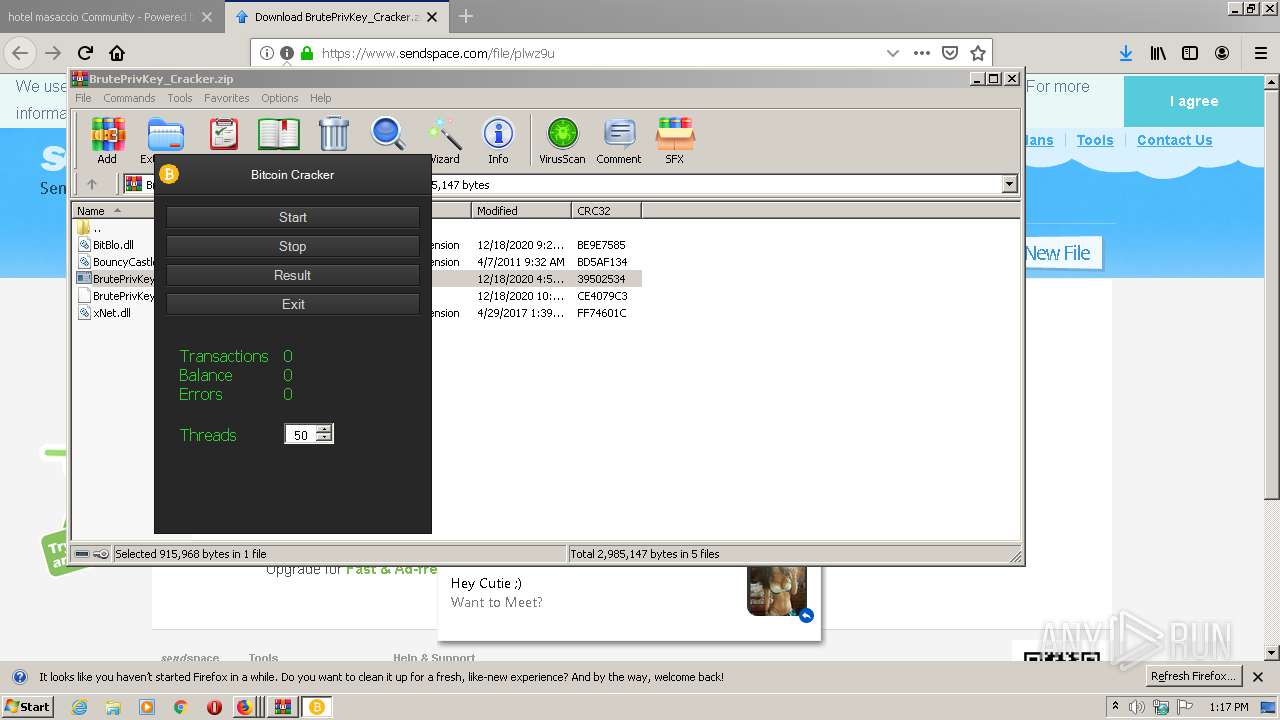Select the parent folder '..' row
Viewport: 1280px width, 720px height.
[x=96, y=228]
